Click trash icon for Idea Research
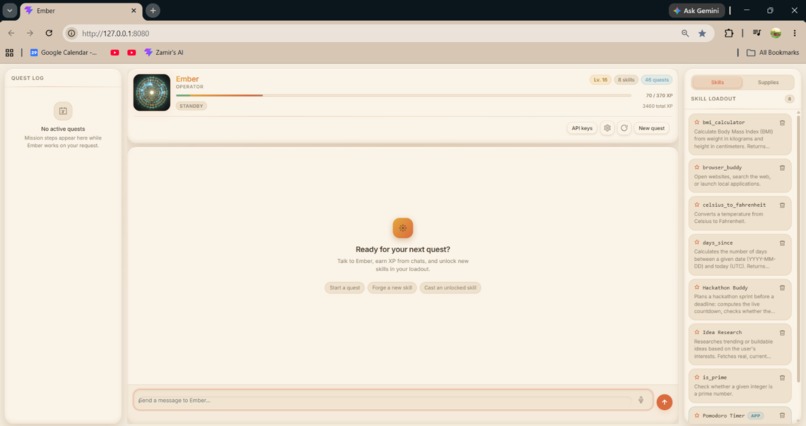806x426 pixels. click(782, 332)
